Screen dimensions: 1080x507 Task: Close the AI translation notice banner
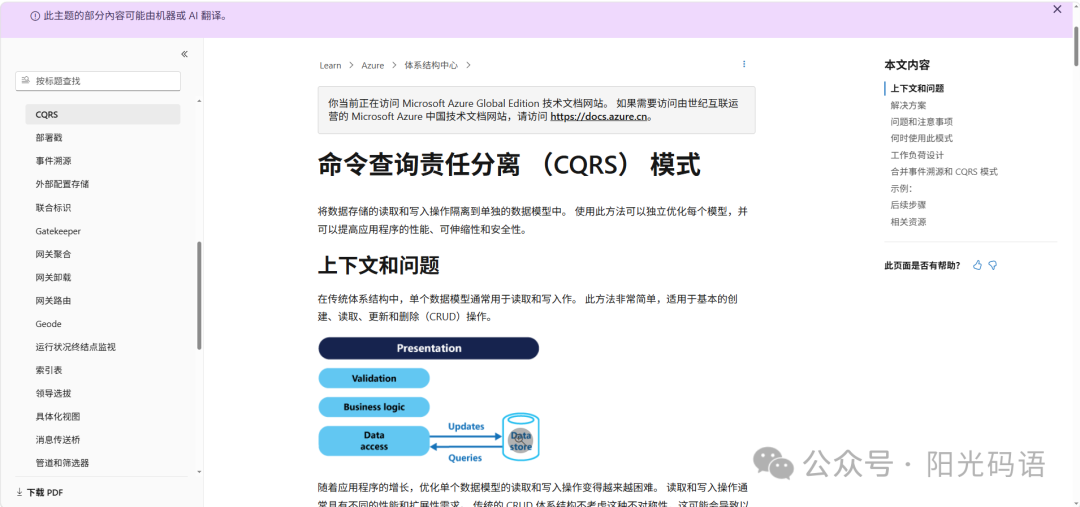[x=1057, y=9]
